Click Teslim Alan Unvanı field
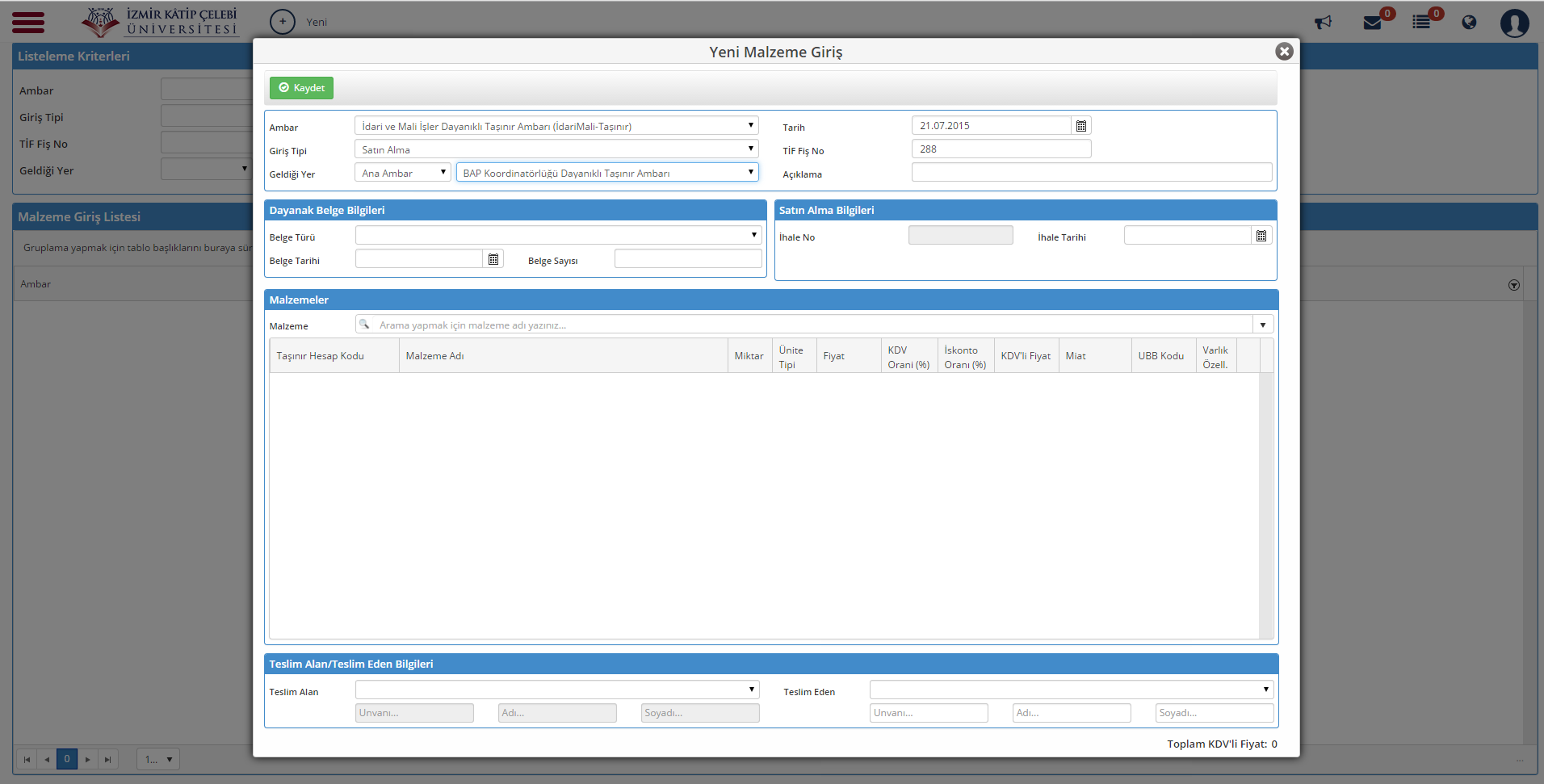1544x784 pixels. click(414, 713)
